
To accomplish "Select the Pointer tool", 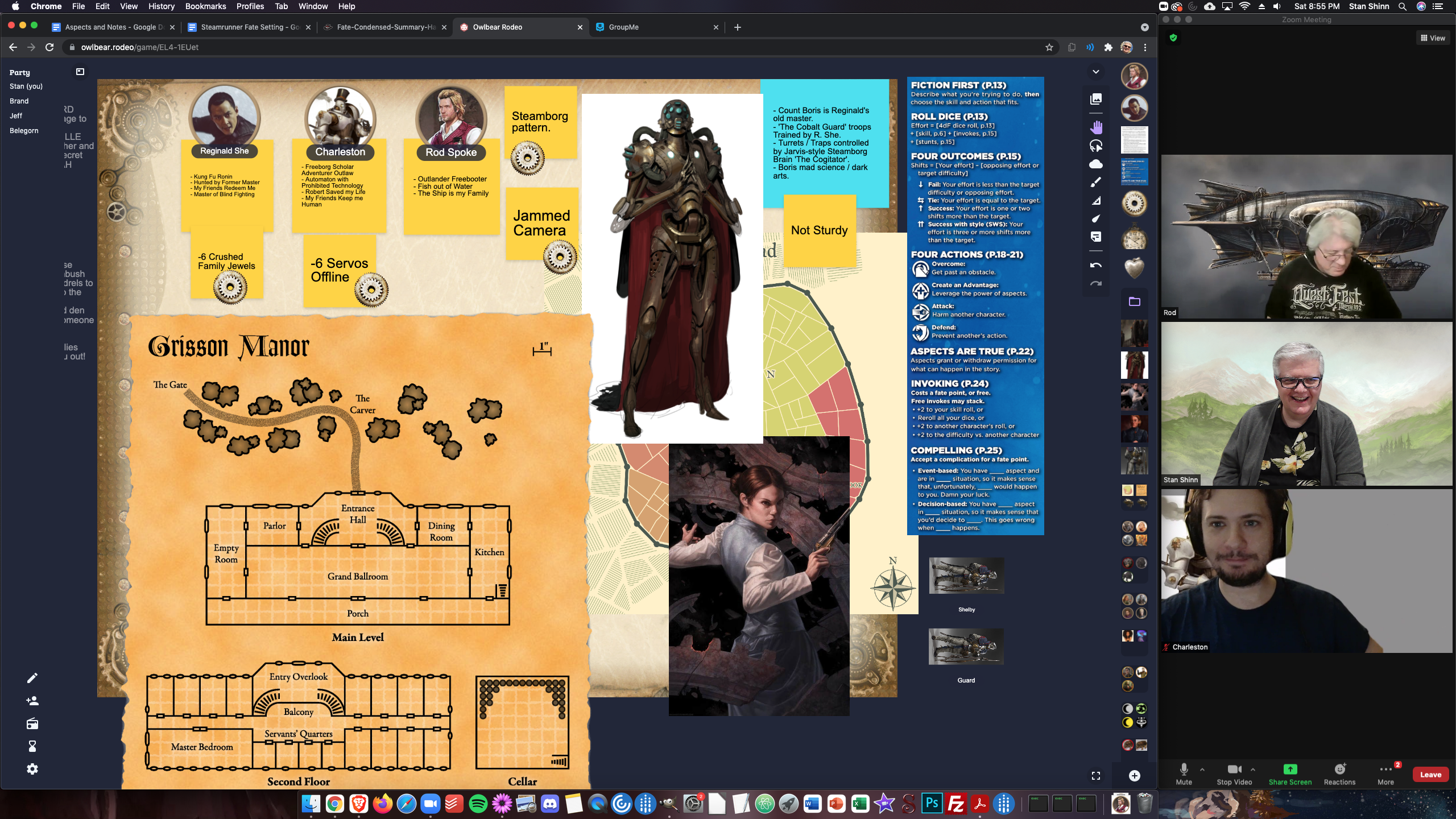I will (x=1095, y=219).
